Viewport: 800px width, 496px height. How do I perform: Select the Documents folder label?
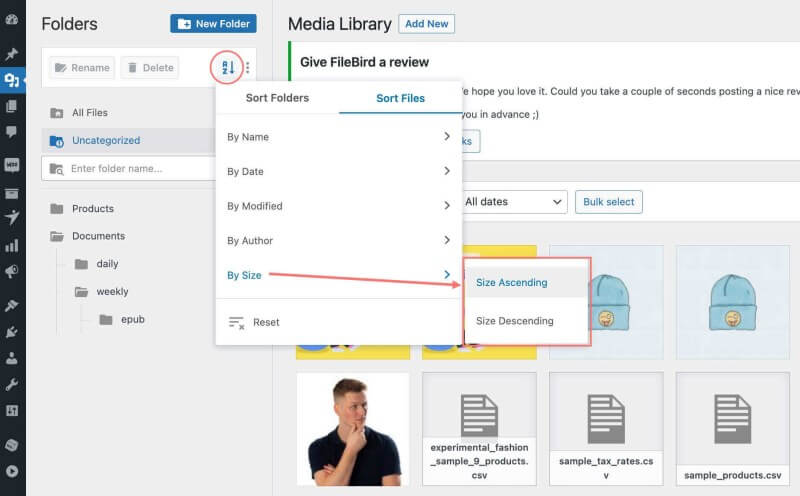(x=98, y=236)
